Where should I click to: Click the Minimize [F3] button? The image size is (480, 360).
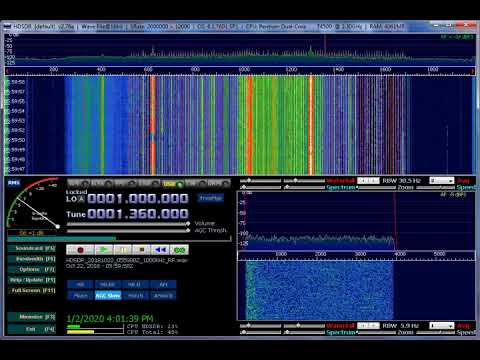[32, 317]
